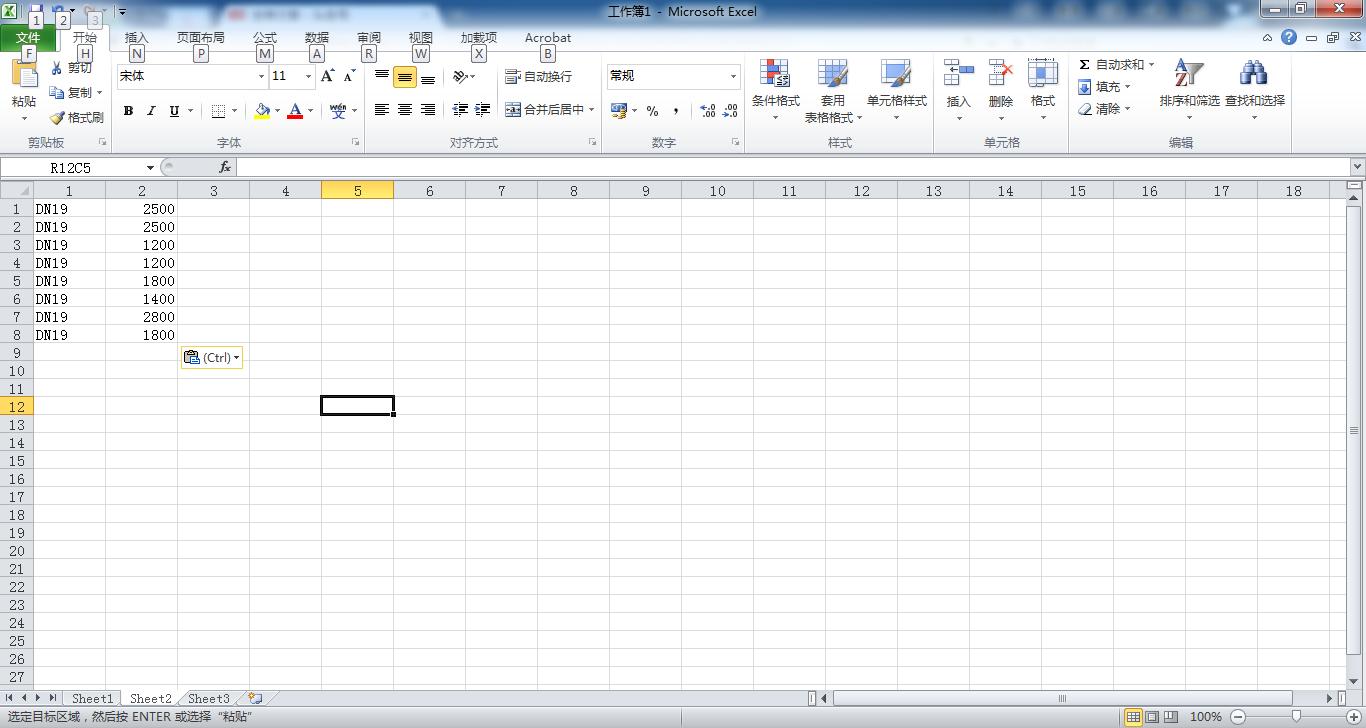Image resolution: width=1366 pixels, height=728 pixels.
Task: Expand the Name Box dropdown arrow
Action: pyautogui.click(x=150, y=167)
